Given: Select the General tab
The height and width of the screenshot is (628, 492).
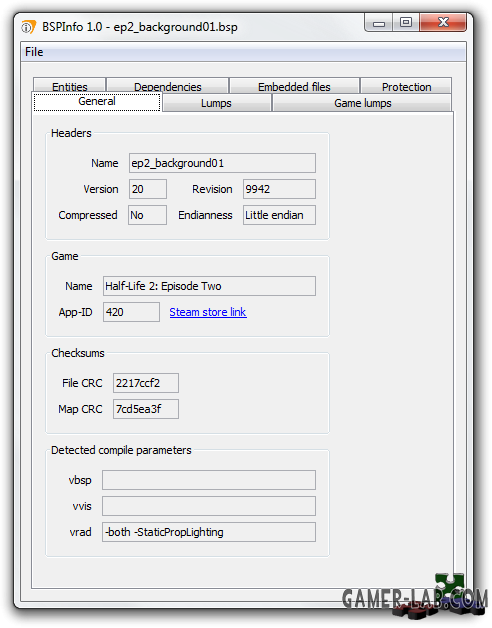Looking at the screenshot, I should tap(97, 102).
